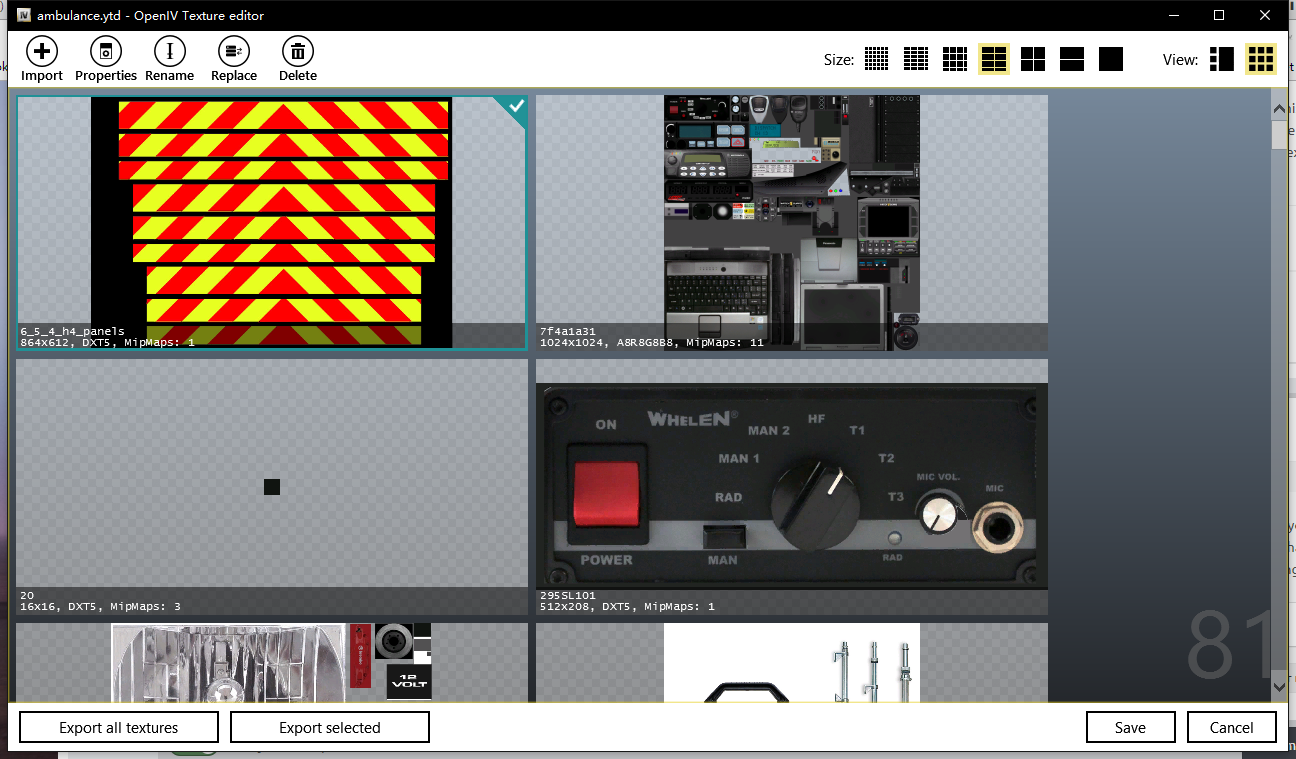Select the currently highlighted two-column size option
Screen dimensions: 1296x759
point(994,59)
